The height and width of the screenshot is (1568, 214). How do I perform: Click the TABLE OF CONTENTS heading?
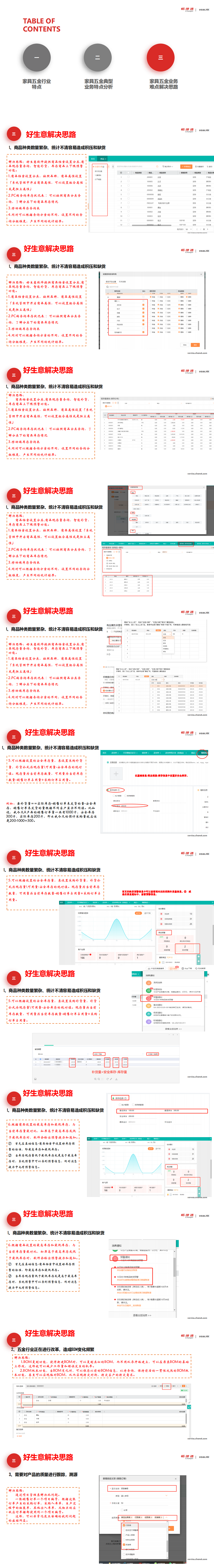[41, 25]
